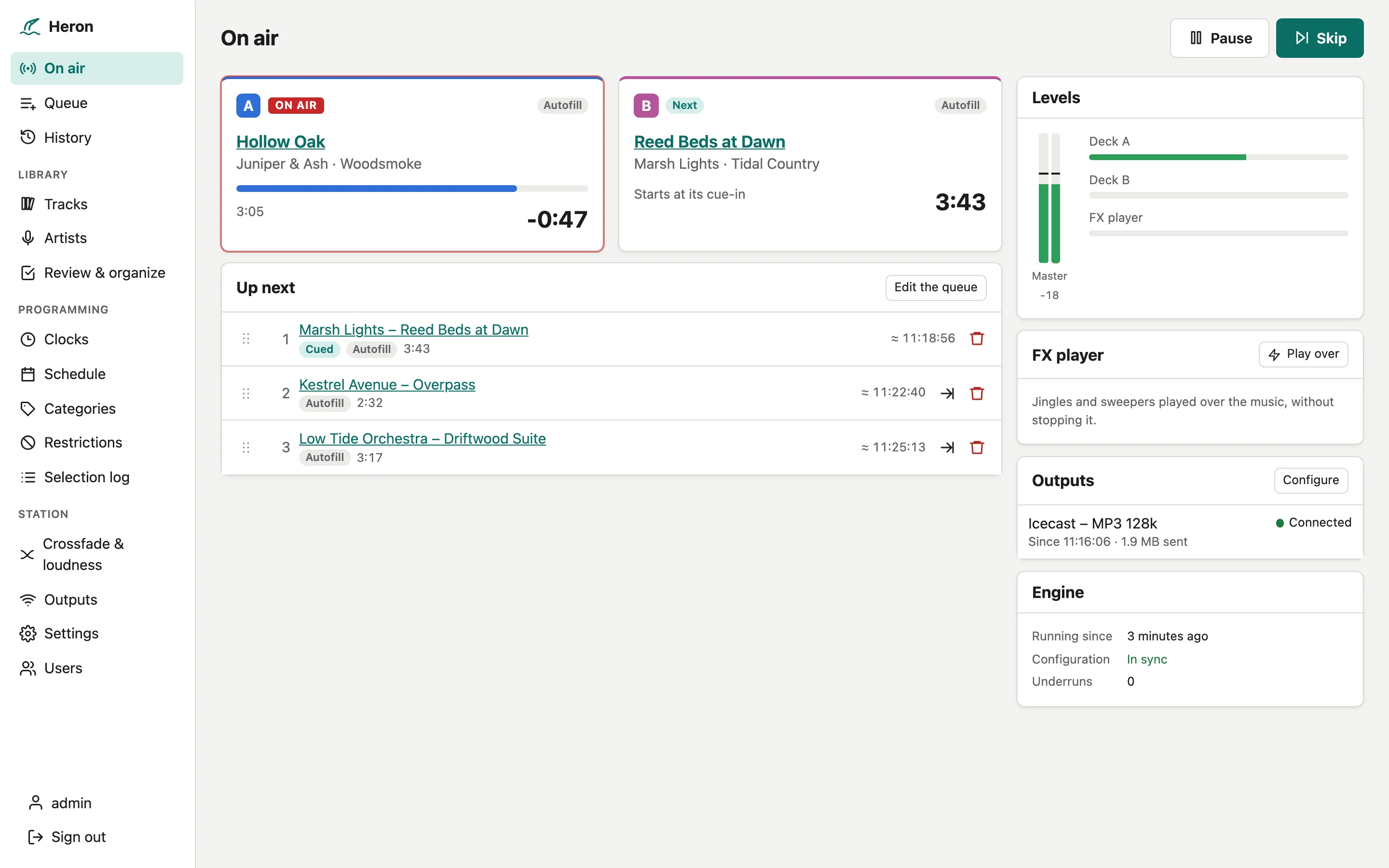Grab the drag handle on queue row 1

click(245, 339)
